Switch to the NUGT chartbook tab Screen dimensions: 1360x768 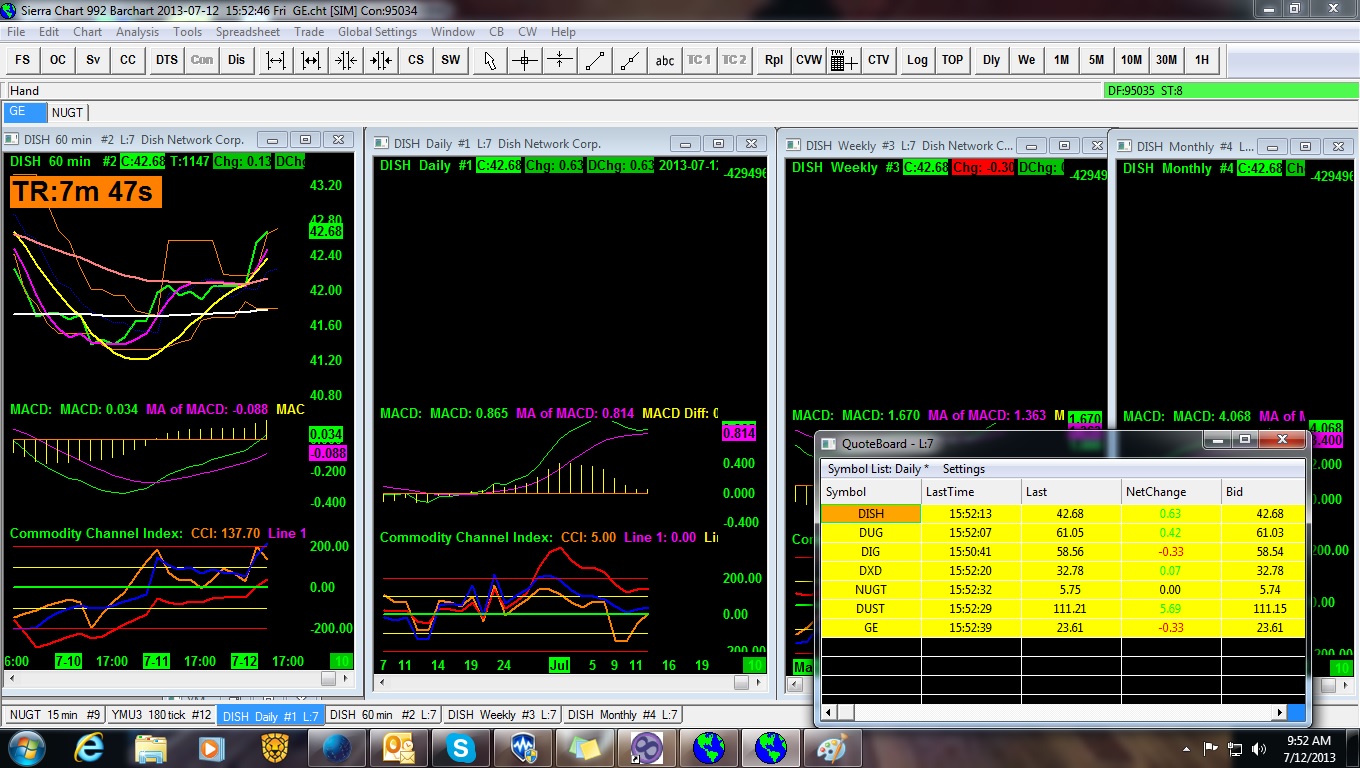(x=68, y=112)
